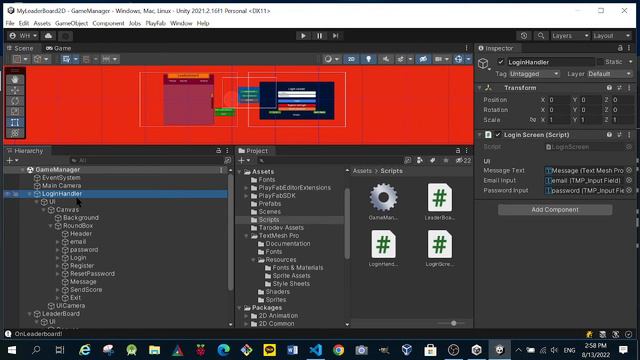Toggle scene visibility hidden objects icon
Viewport: 640px width, 360px height.
(423, 59)
